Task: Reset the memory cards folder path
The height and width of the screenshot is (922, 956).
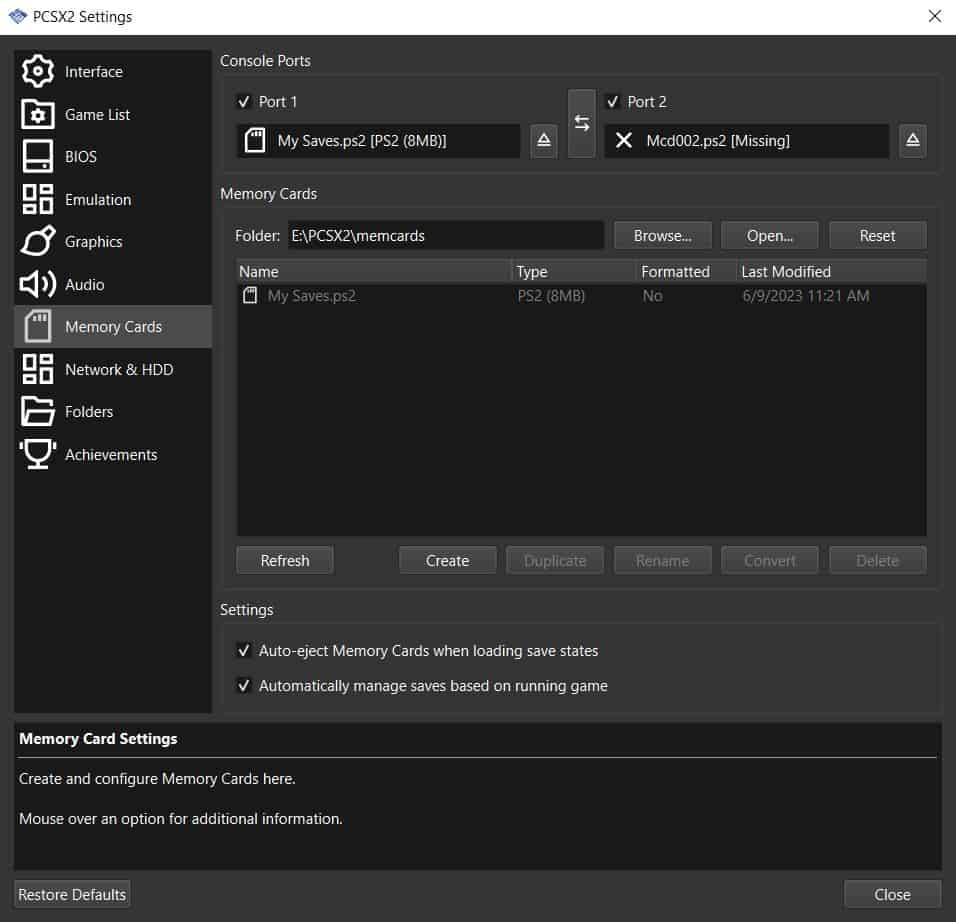Action: point(878,236)
